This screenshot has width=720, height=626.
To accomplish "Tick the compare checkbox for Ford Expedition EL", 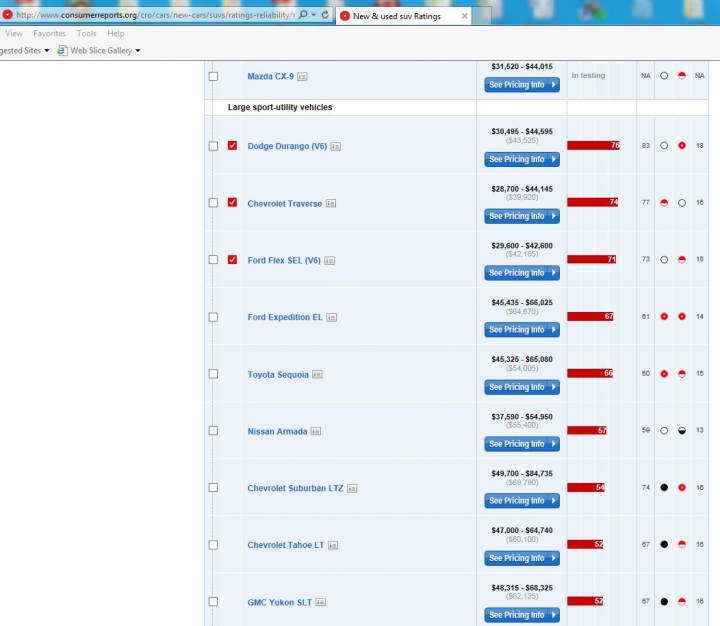I will pyautogui.click(x=213, y=317).
